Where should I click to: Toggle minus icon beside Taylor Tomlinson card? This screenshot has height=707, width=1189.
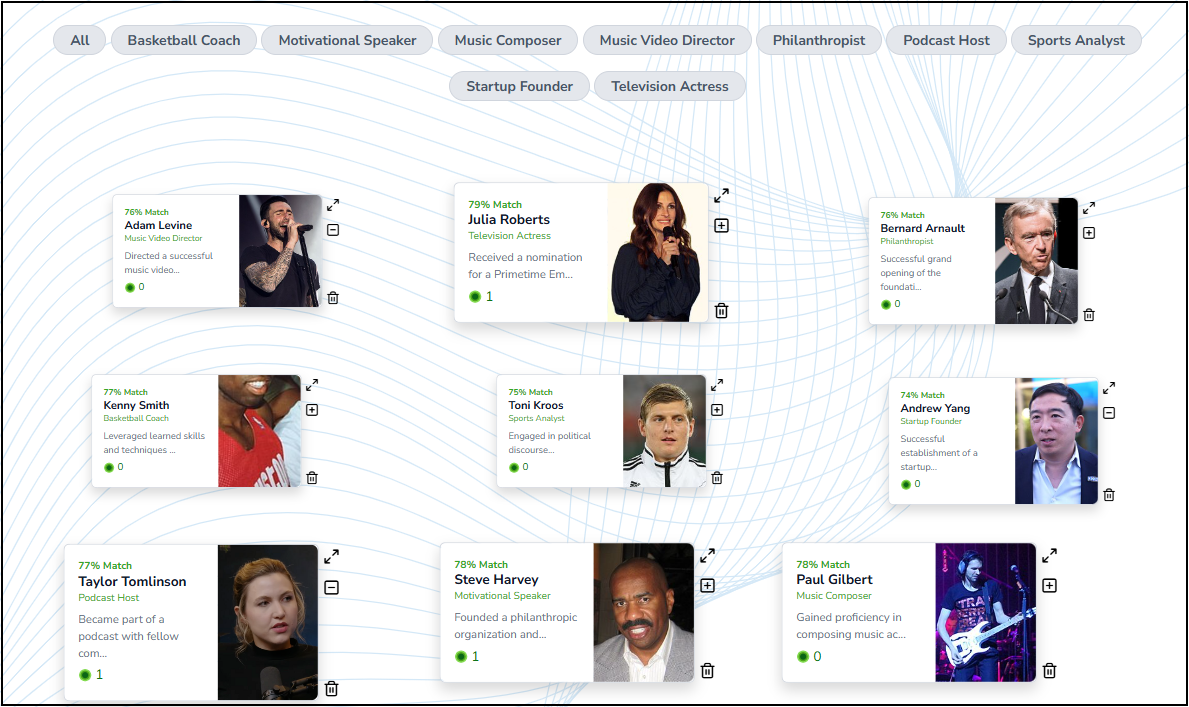(x=332, y=588)
